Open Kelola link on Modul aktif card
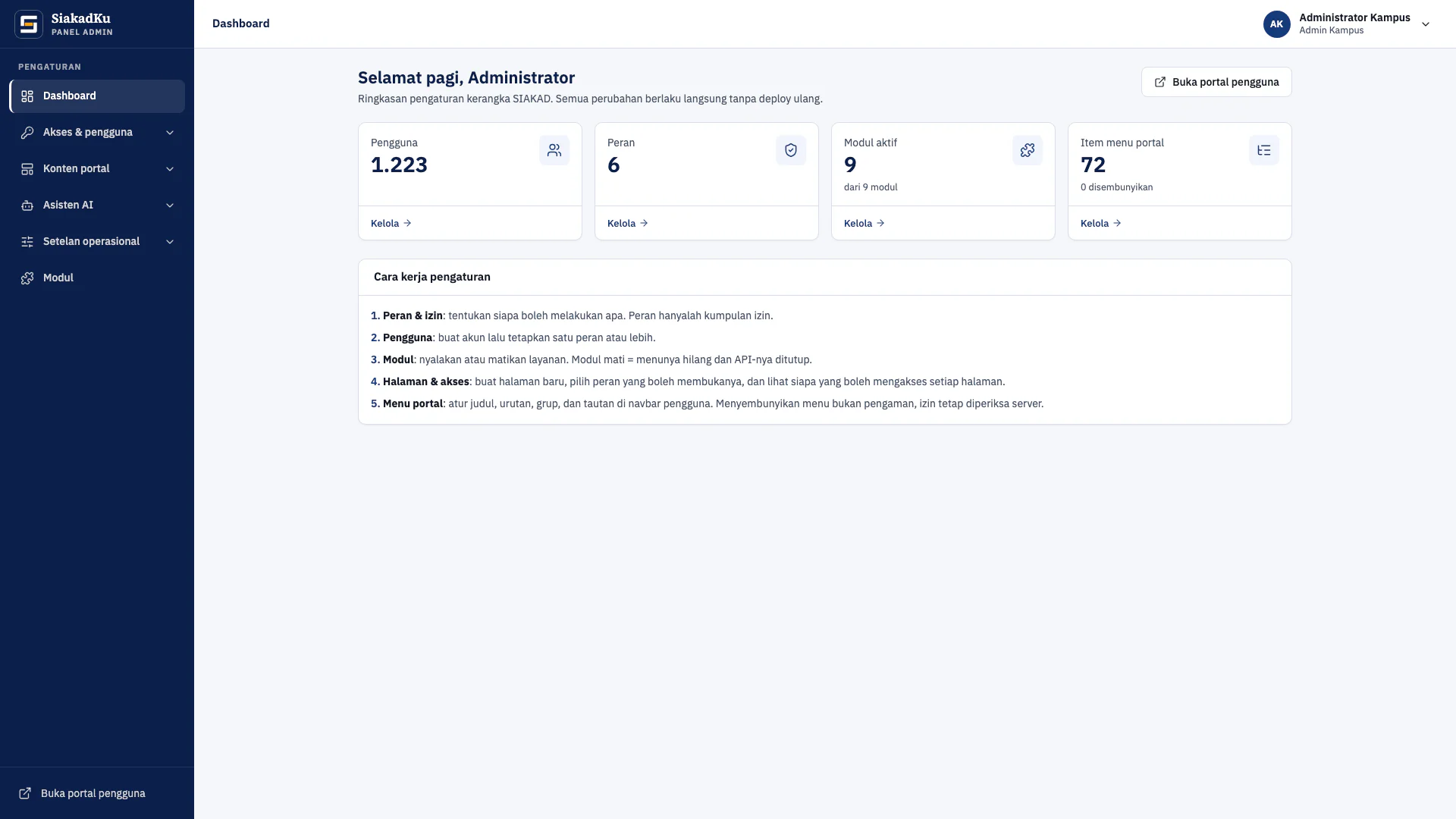 click(x=864, y=223)
